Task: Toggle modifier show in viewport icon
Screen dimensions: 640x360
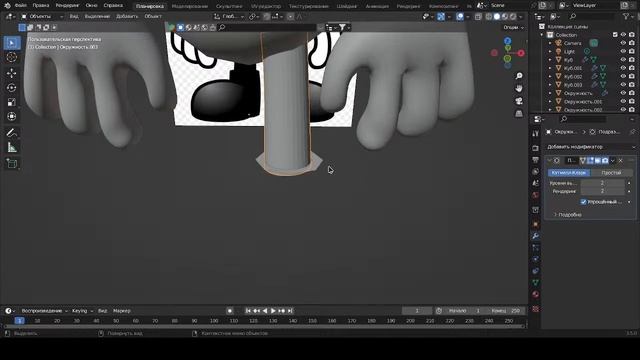Action: coord(598,160)
